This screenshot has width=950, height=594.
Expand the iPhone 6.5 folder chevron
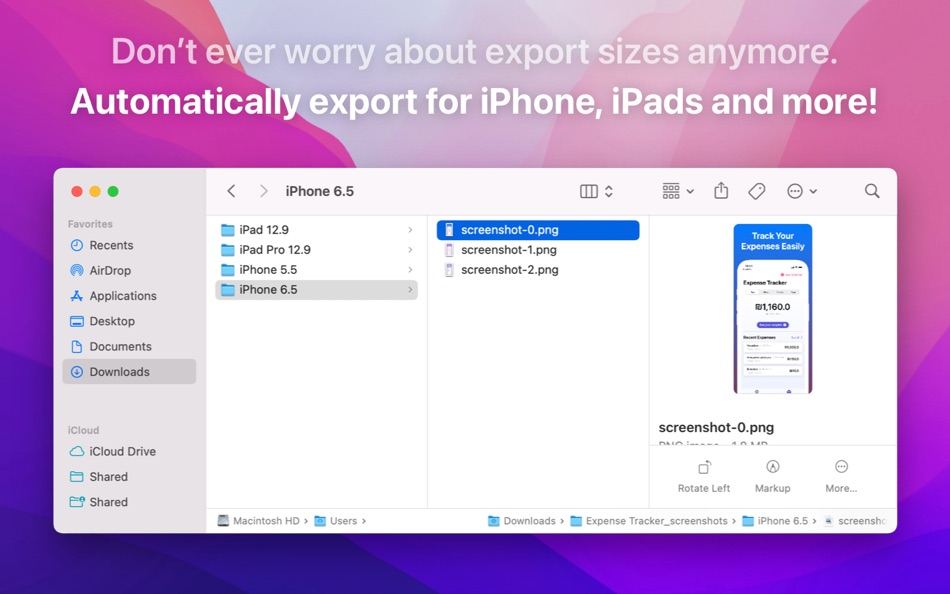pos(410,290)
